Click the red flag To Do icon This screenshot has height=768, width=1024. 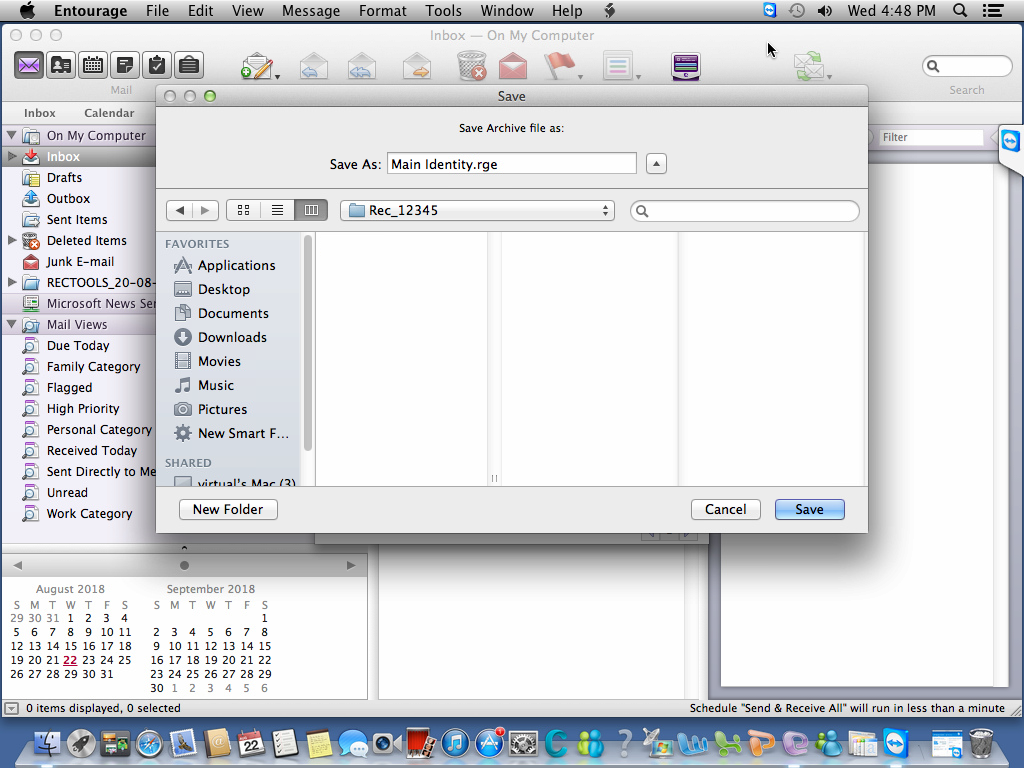559,66
